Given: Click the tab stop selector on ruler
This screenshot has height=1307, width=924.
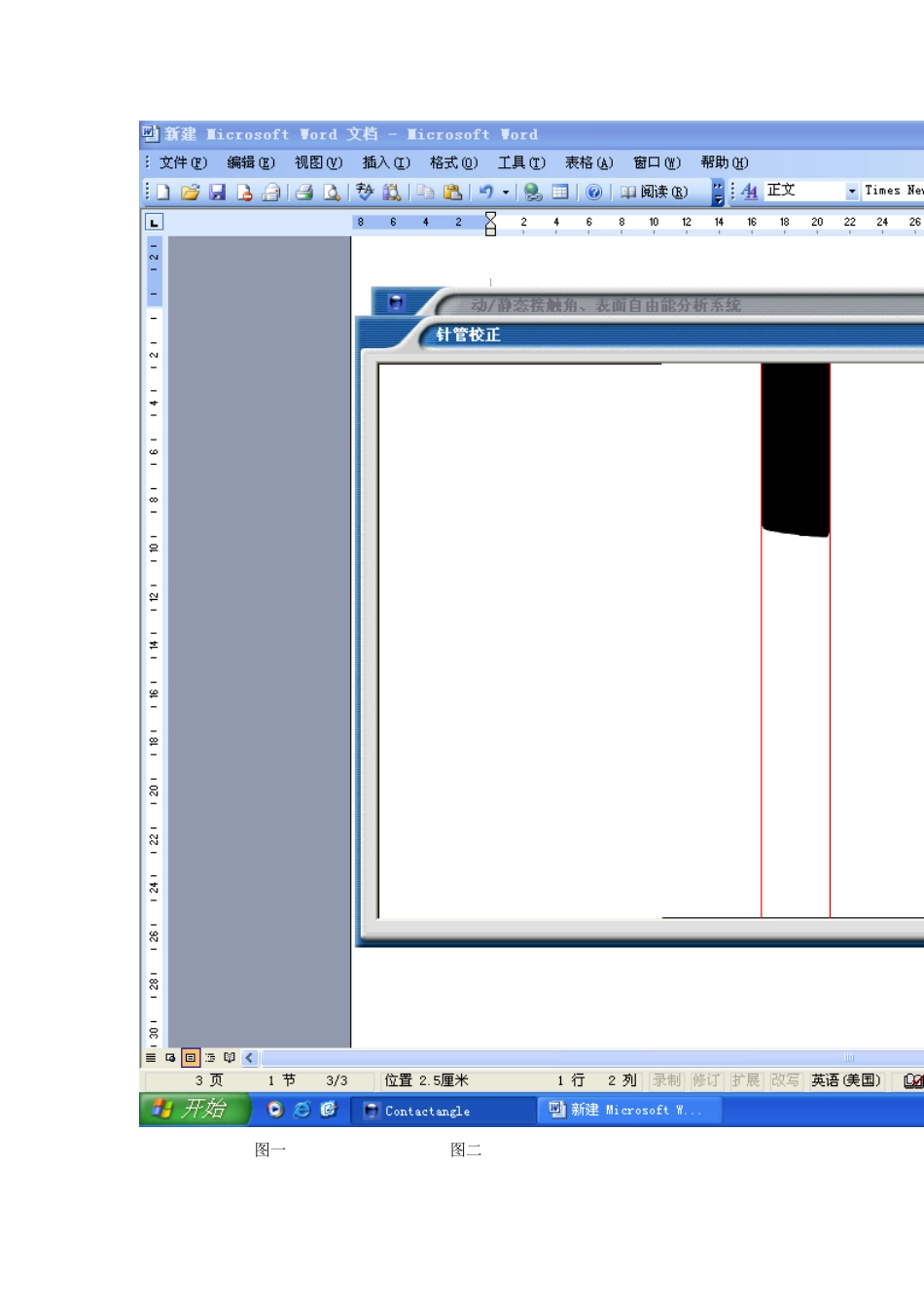Looking at the screenshot, I should 154,223.
